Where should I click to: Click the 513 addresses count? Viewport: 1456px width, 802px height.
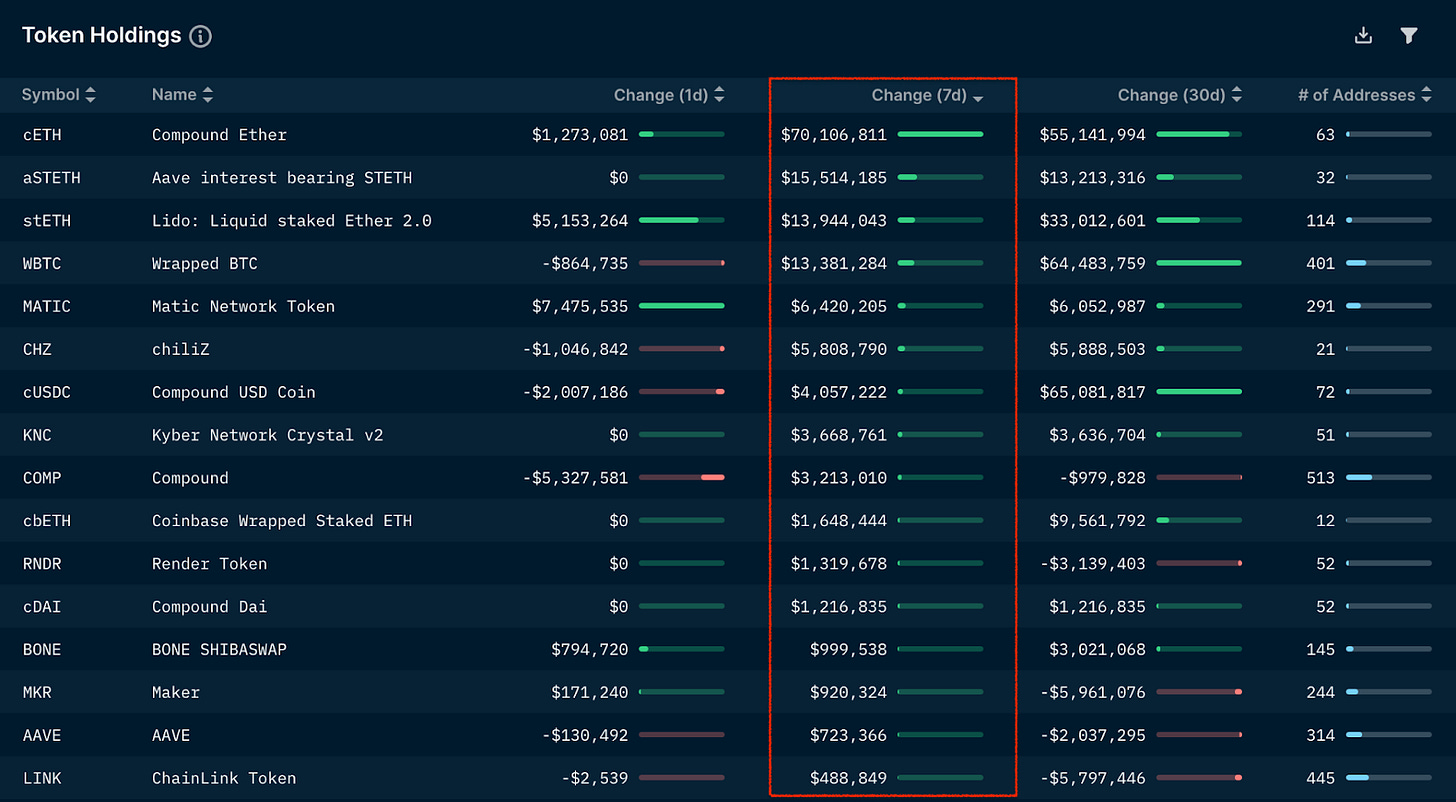coord(1321,479)
